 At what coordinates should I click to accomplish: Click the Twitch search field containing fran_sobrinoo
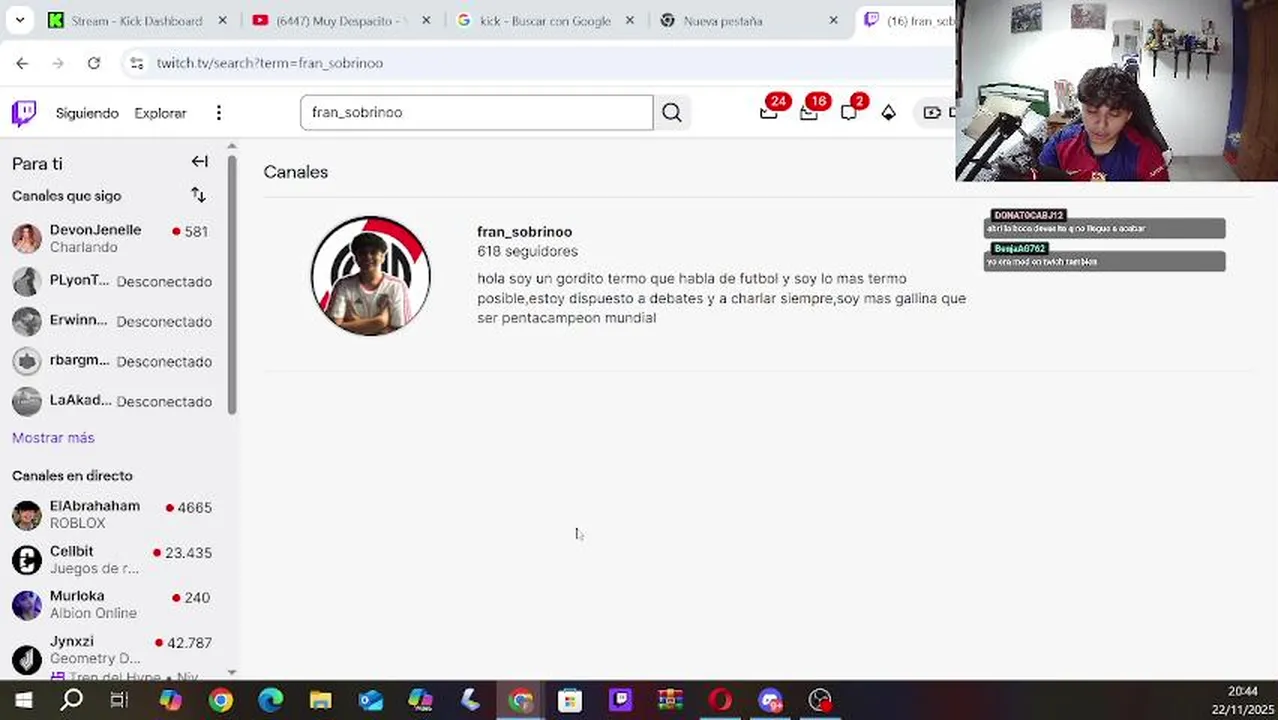click(476, 113)
